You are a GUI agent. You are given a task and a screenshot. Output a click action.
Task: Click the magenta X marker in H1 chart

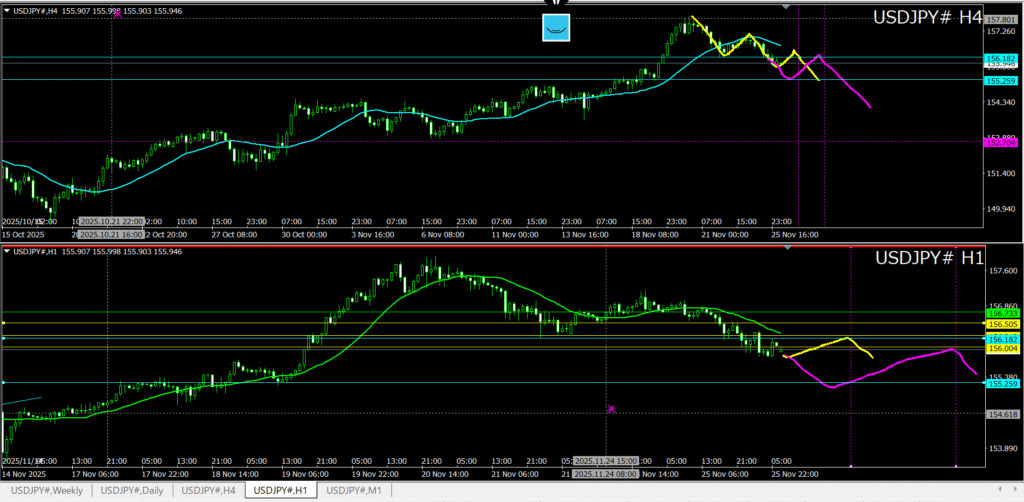coord(611,408)
